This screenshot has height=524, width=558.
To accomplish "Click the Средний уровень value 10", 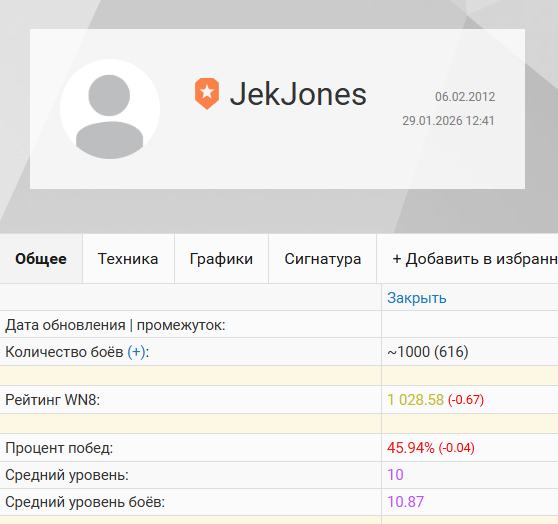I will click(x=395, y=475).
